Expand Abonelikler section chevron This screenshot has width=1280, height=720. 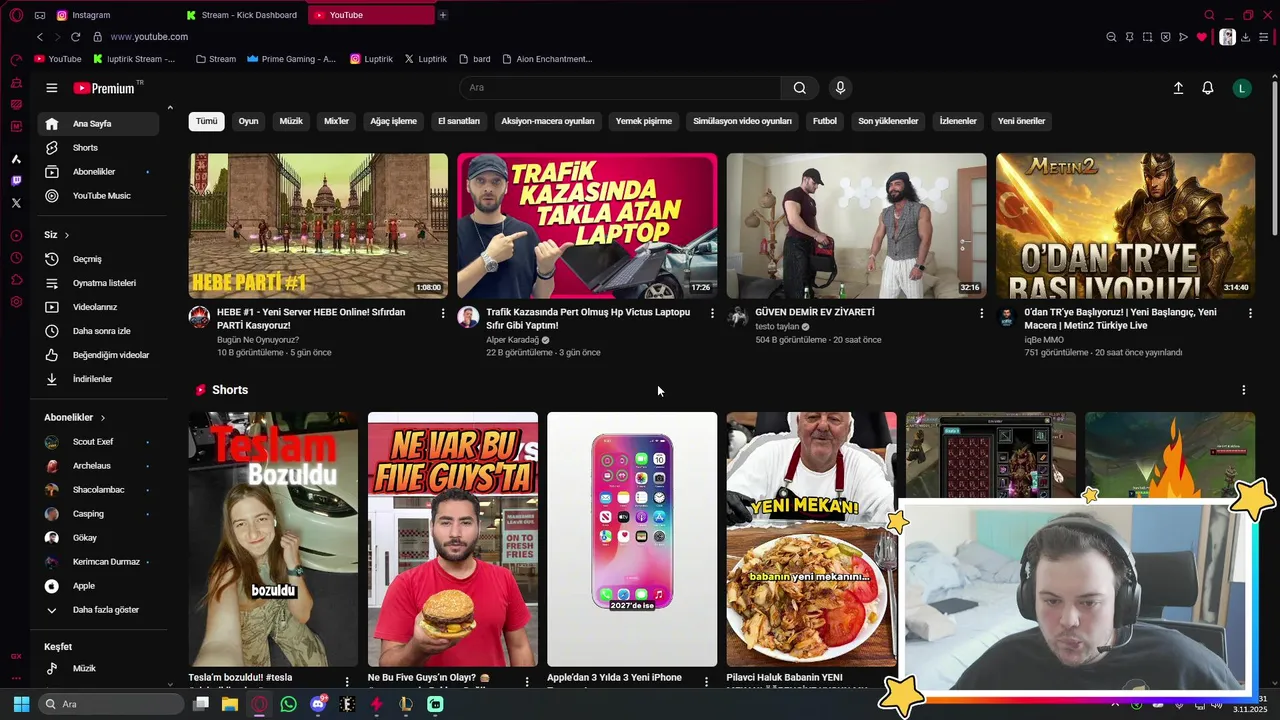(102, 418)
